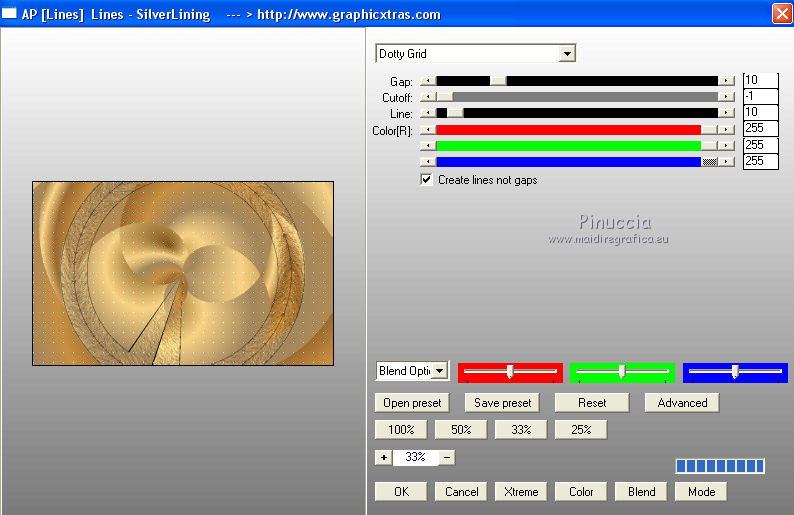Click the Blend button
794x515 pixels.
[x=641, y=492]
